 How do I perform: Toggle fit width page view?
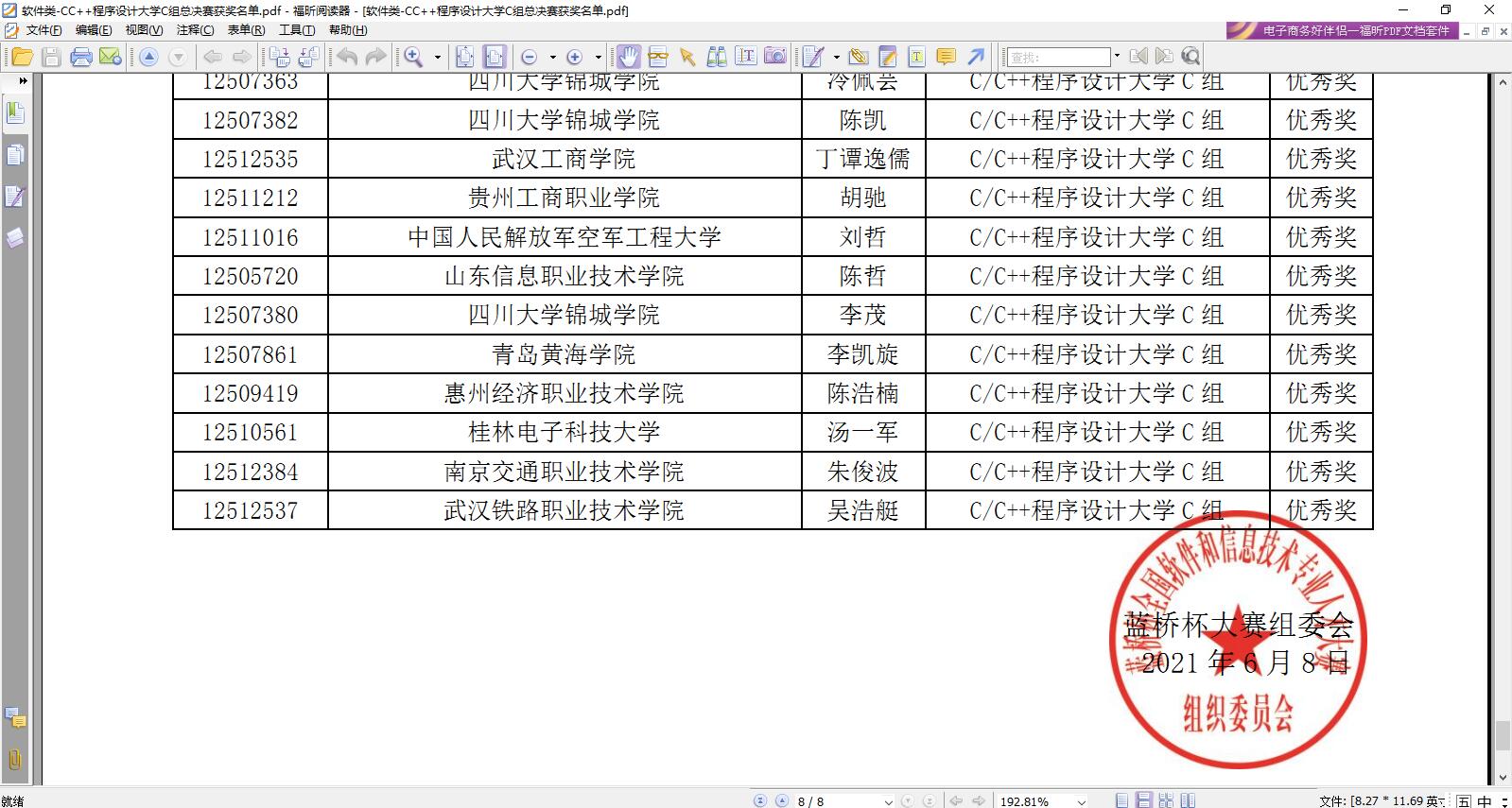(x=495, y=57)
